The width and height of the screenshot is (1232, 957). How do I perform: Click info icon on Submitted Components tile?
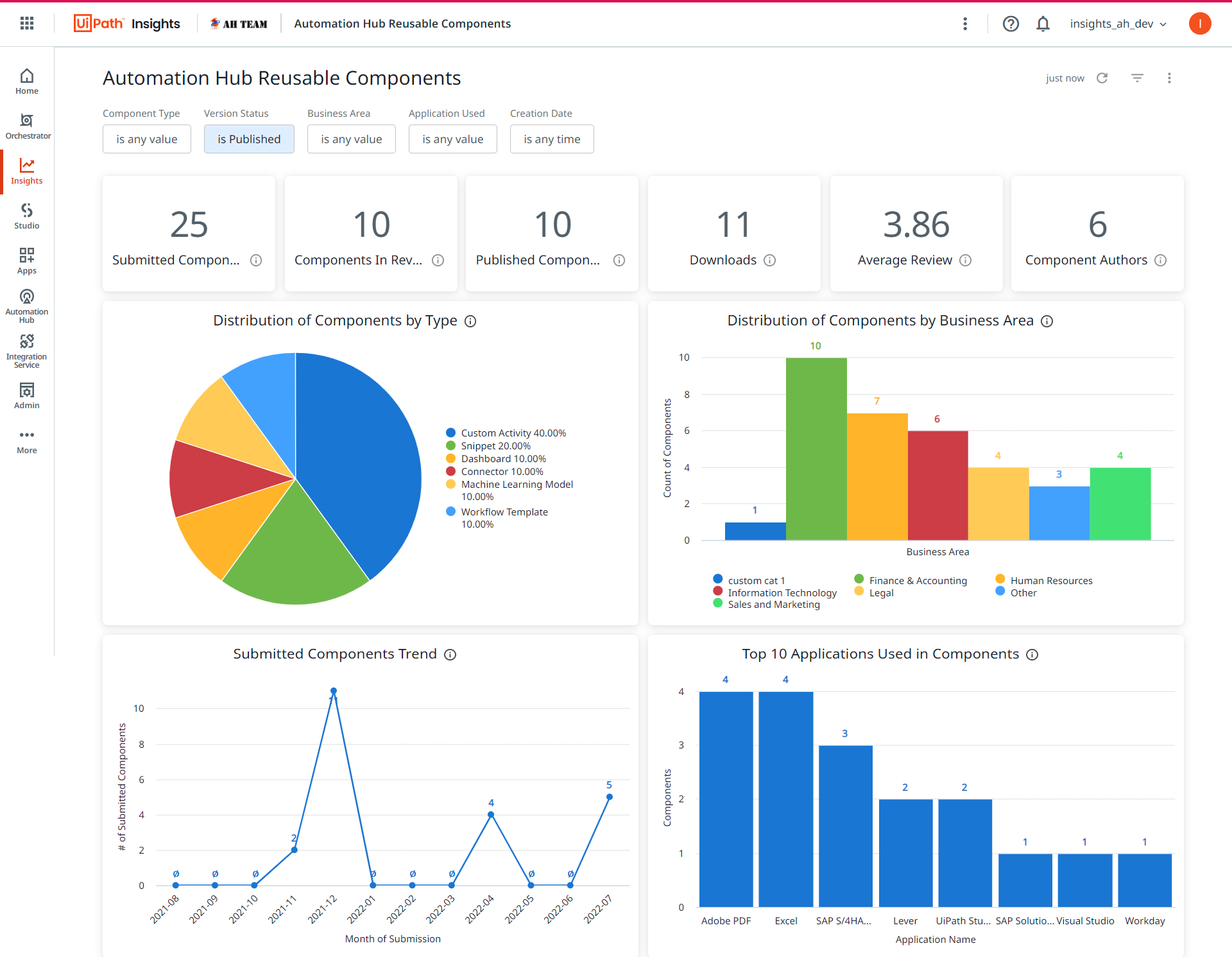pos(256,260)
